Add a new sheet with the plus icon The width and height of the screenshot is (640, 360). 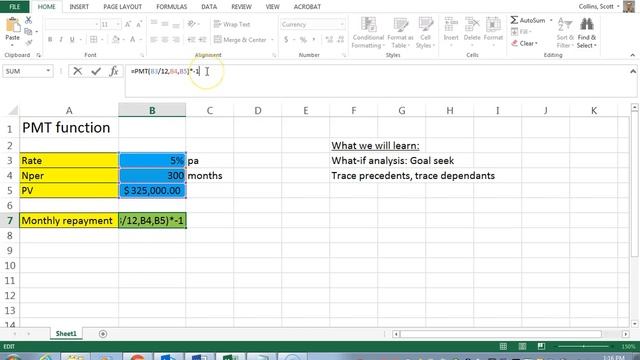coord(103,334)
